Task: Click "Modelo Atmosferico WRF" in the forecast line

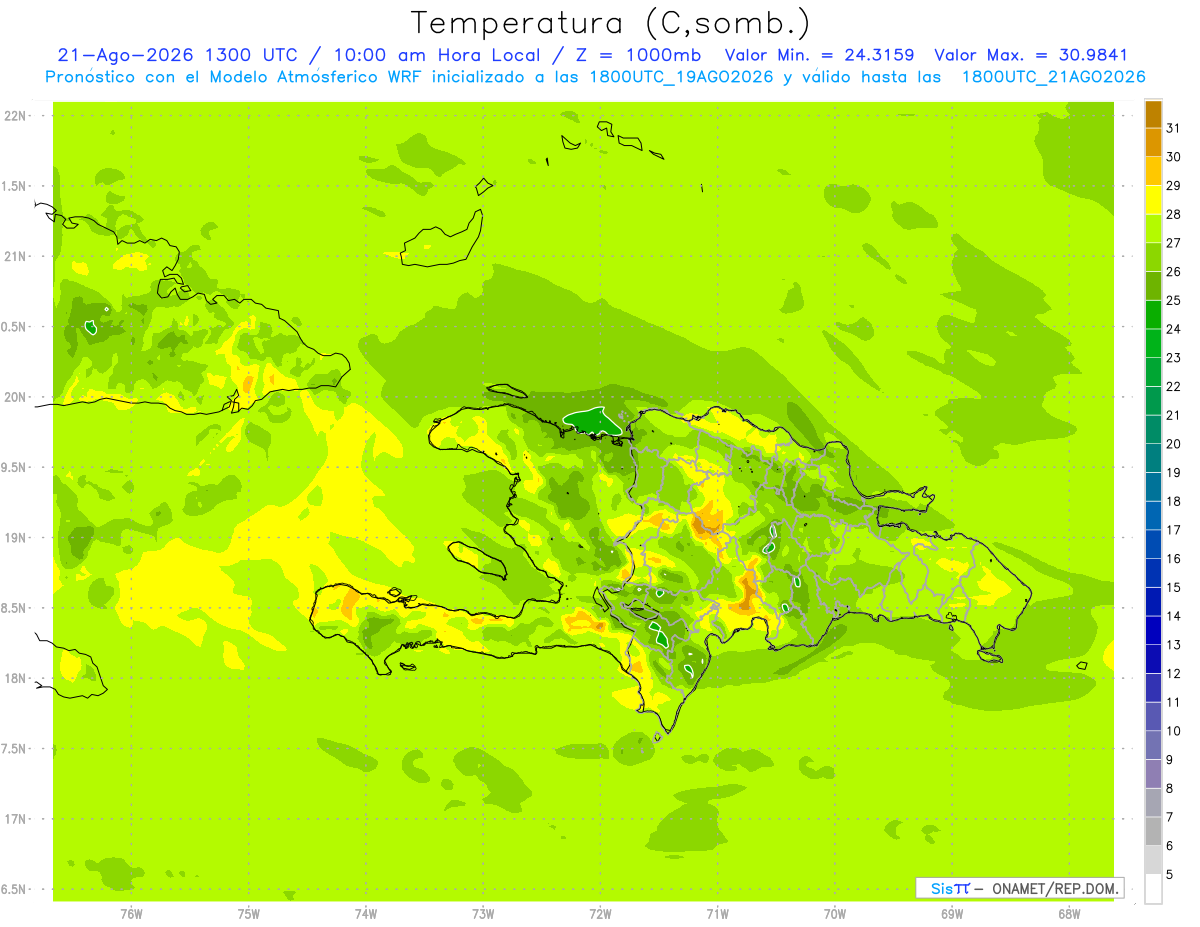Action: (x=301, y=77)
